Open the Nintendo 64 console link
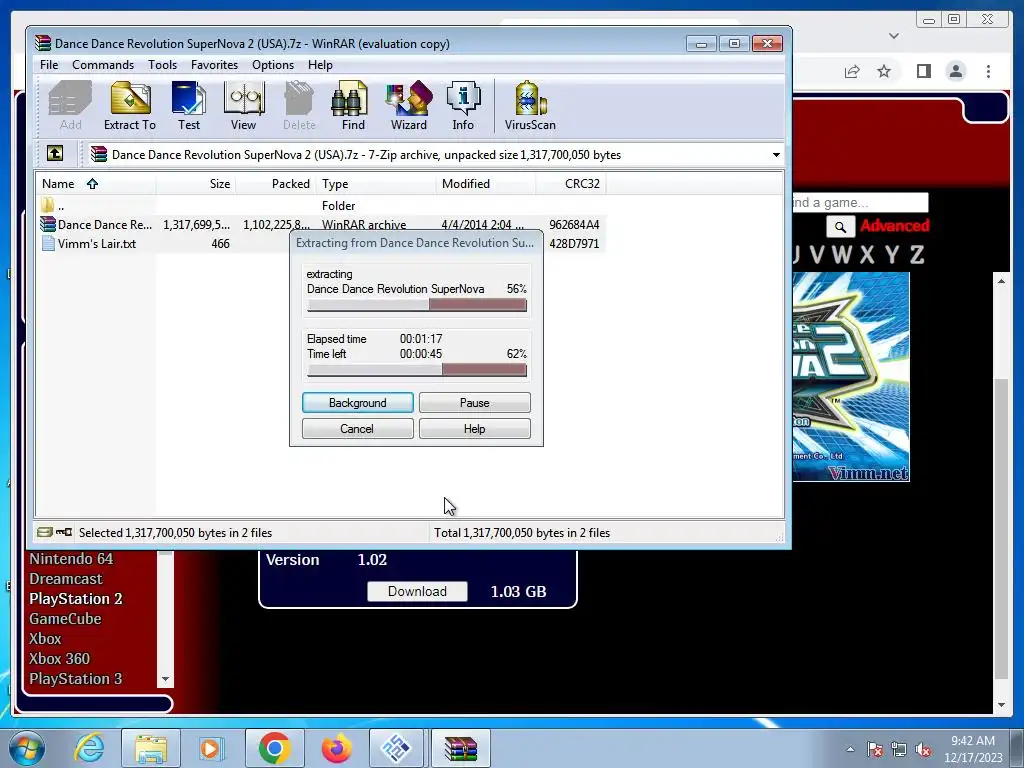Image resolution: width=1024 pixels, height=768 pixels. [x=71, y=559]
